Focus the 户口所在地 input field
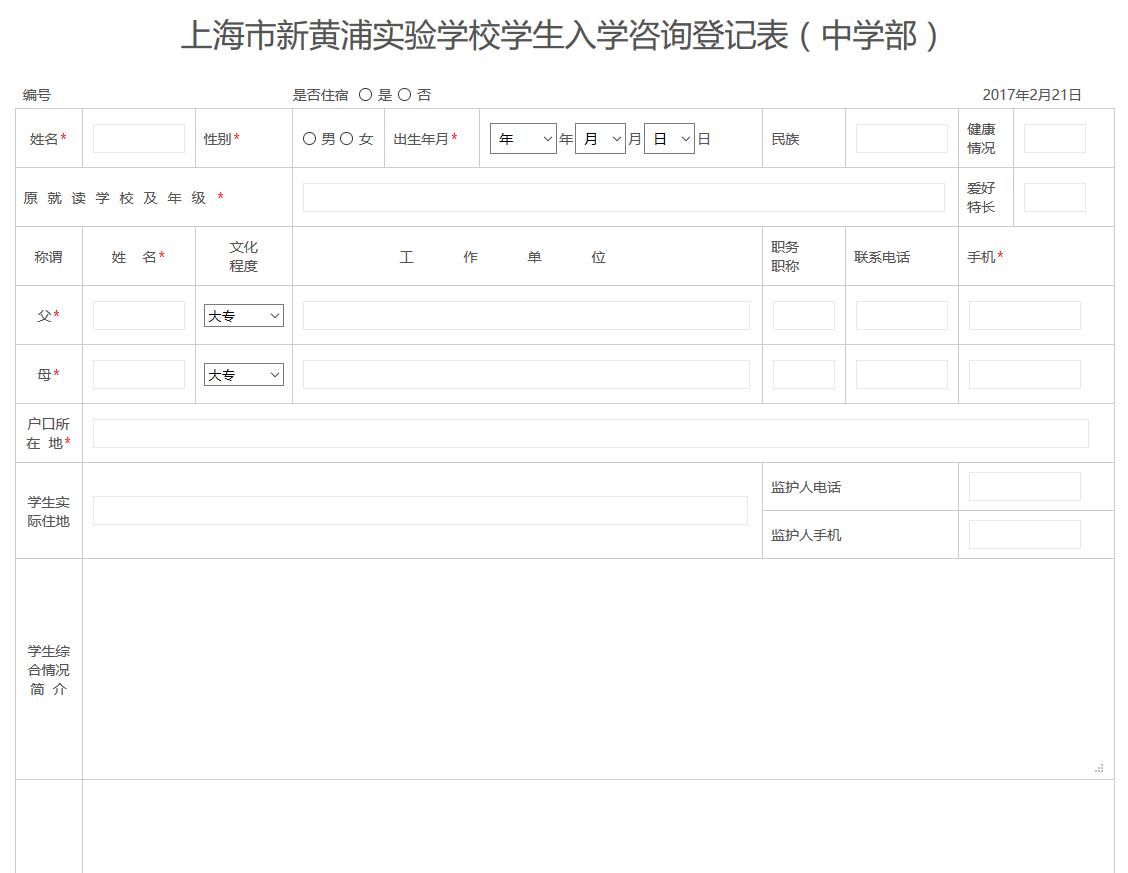 591,434
